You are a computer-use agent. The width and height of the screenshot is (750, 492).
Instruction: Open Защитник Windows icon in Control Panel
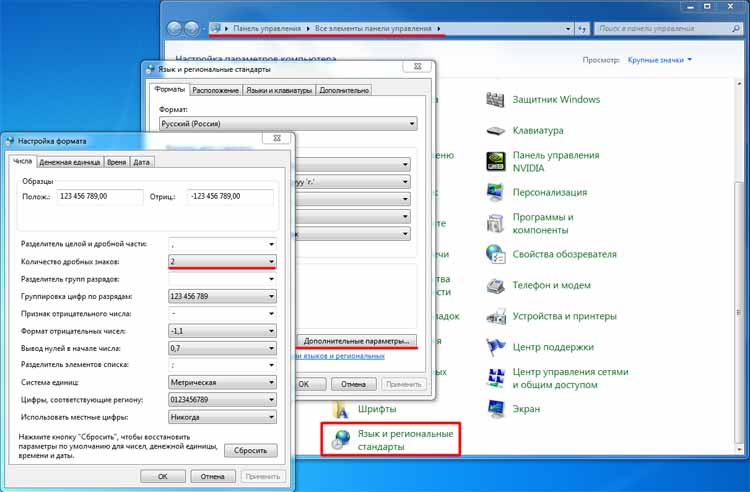[495, 99]
